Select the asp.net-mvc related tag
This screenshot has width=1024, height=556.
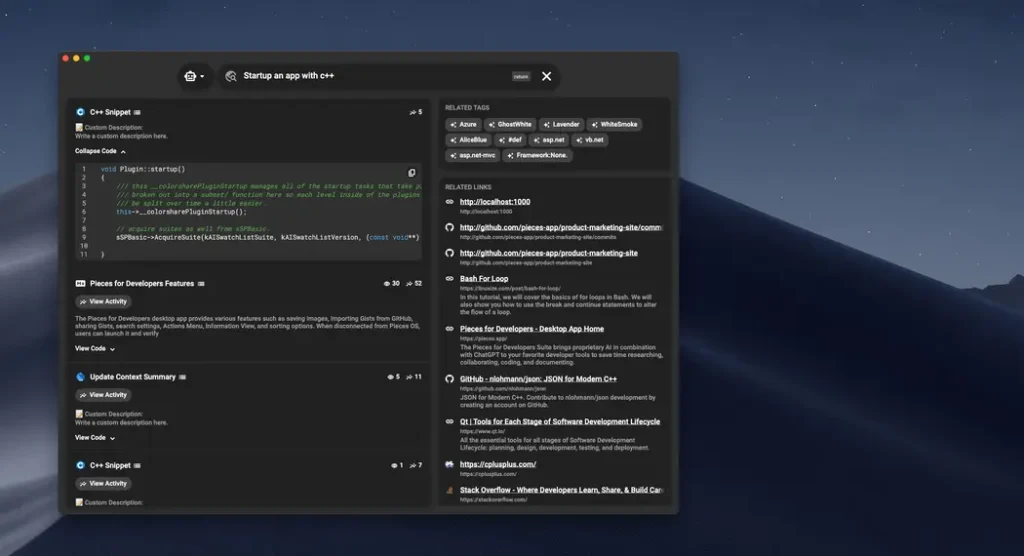473,155
